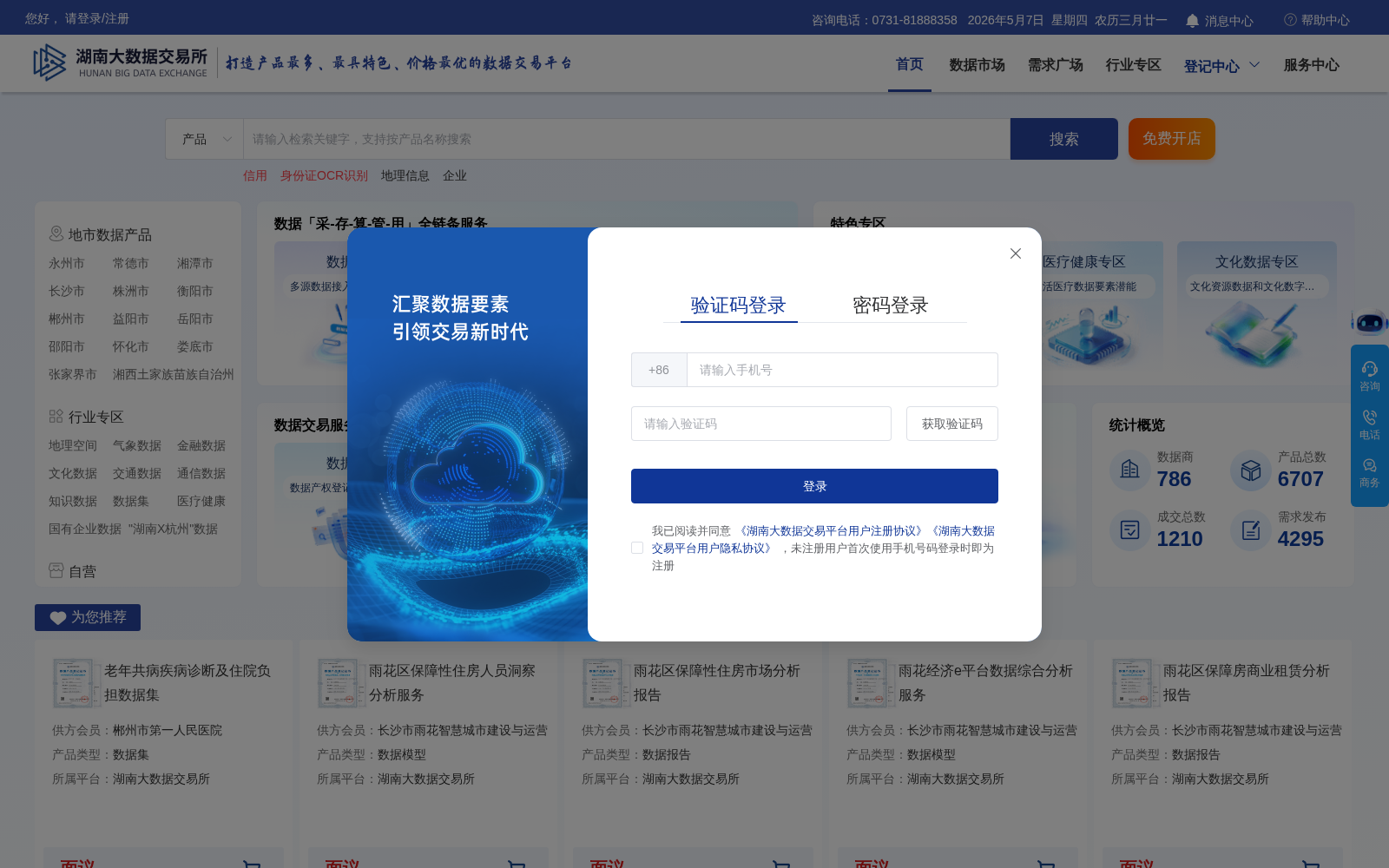Viewport: 1389px width, 868px height.
Task: Open 服务中心 in the navigation bar
Action: tap(1311, 65)
